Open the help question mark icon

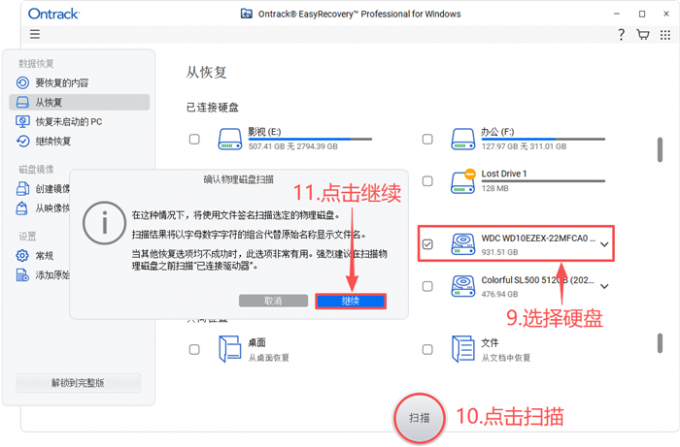(x=621, y=35)
